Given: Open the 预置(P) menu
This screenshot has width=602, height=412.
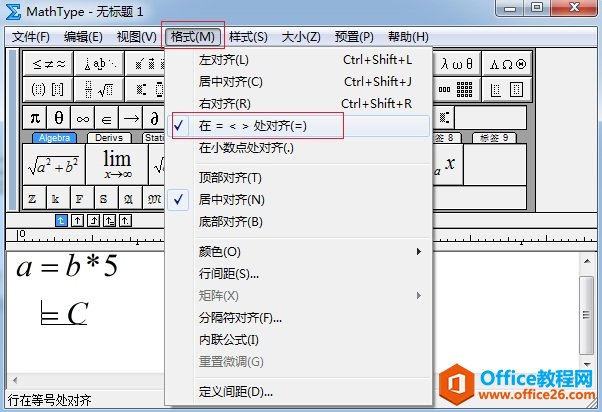Looking at the screenshot, I should pos(354,37).
